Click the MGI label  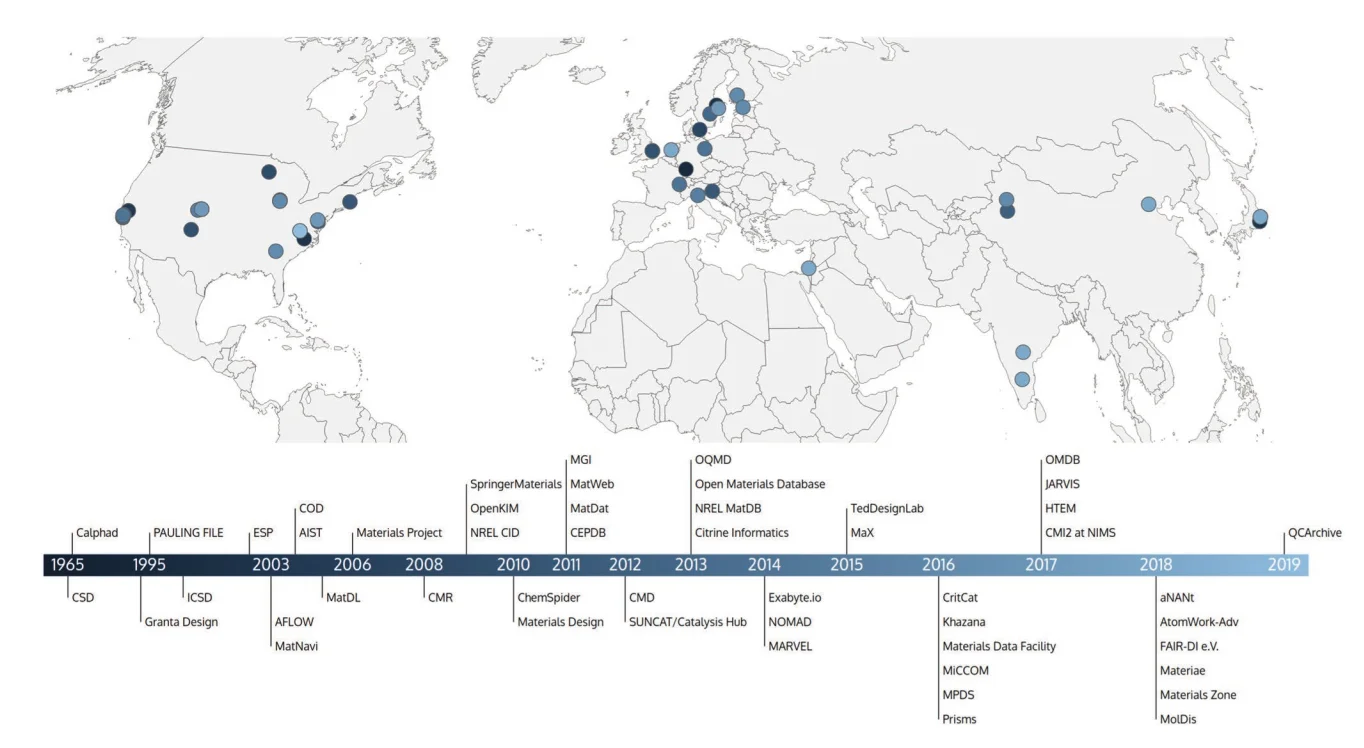click(x=580, y=459)
